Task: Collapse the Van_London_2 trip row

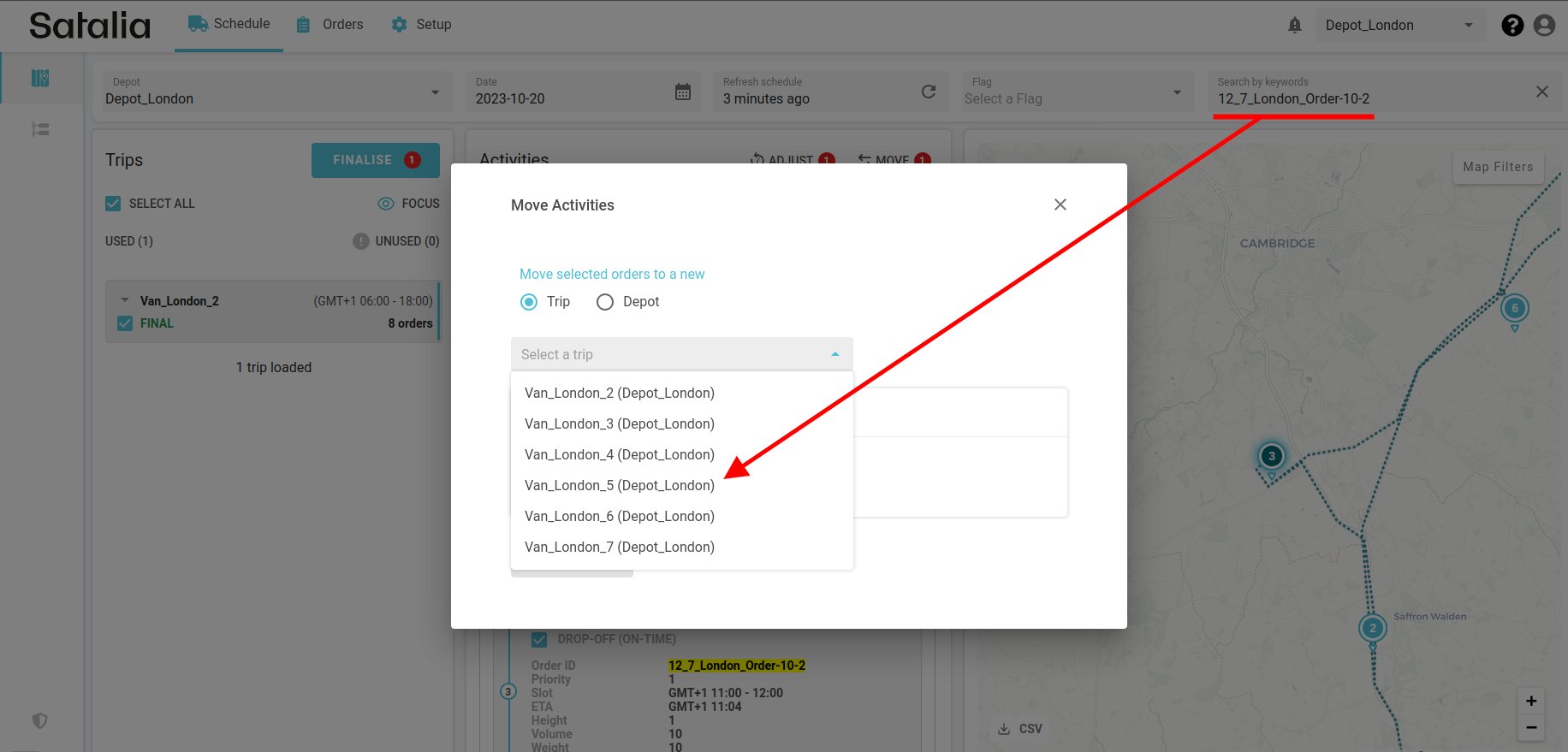Action: 125,300
